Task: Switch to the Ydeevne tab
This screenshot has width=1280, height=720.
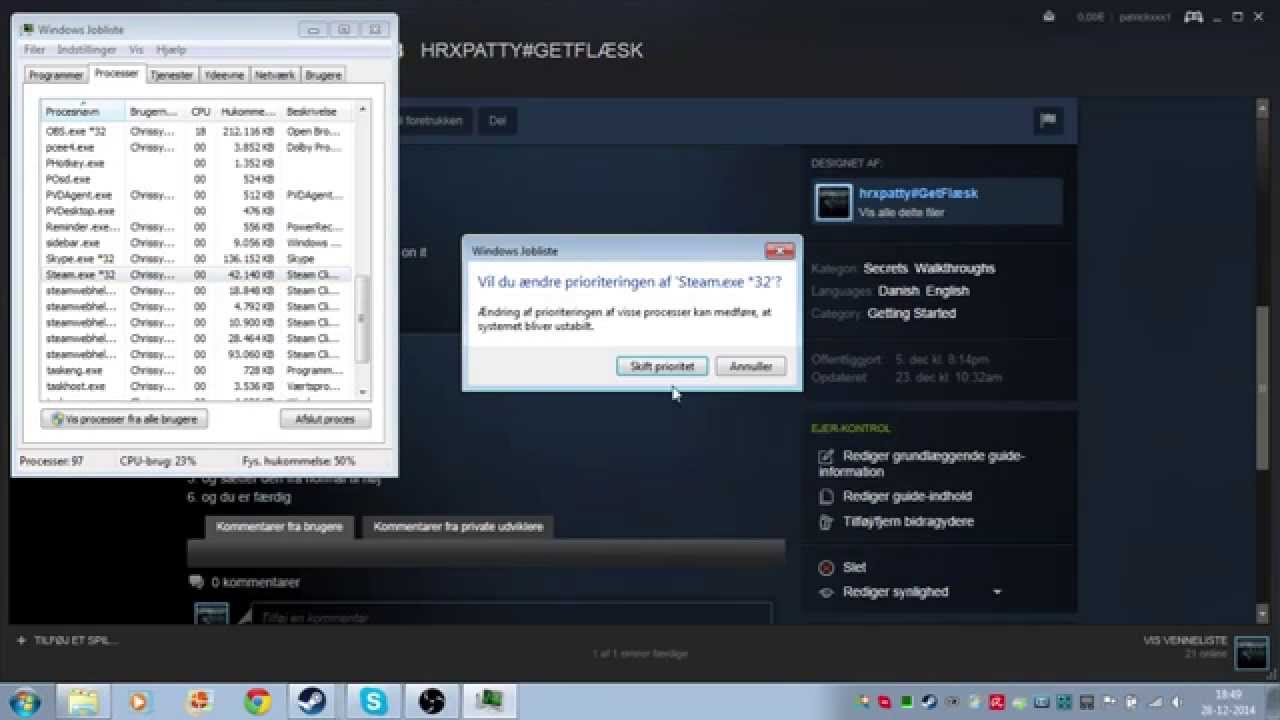Action: [x=223, y=75]
